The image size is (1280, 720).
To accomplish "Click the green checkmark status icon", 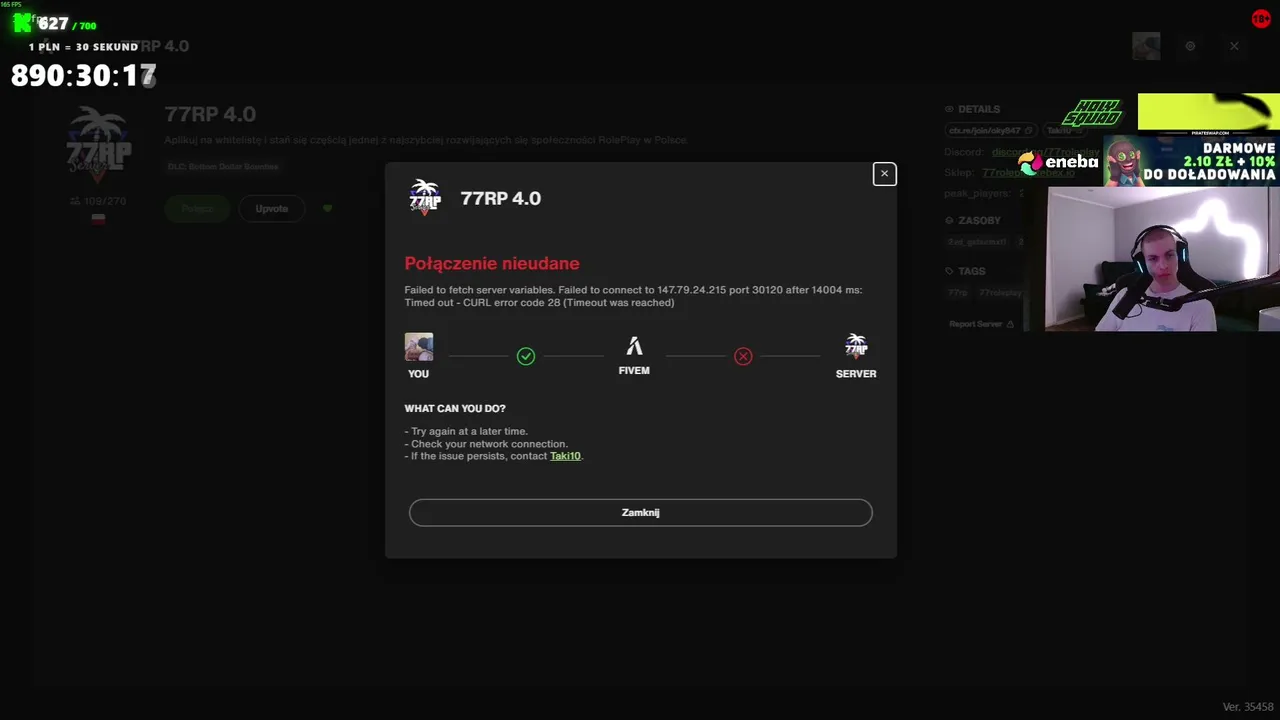I will click(526, 356).
